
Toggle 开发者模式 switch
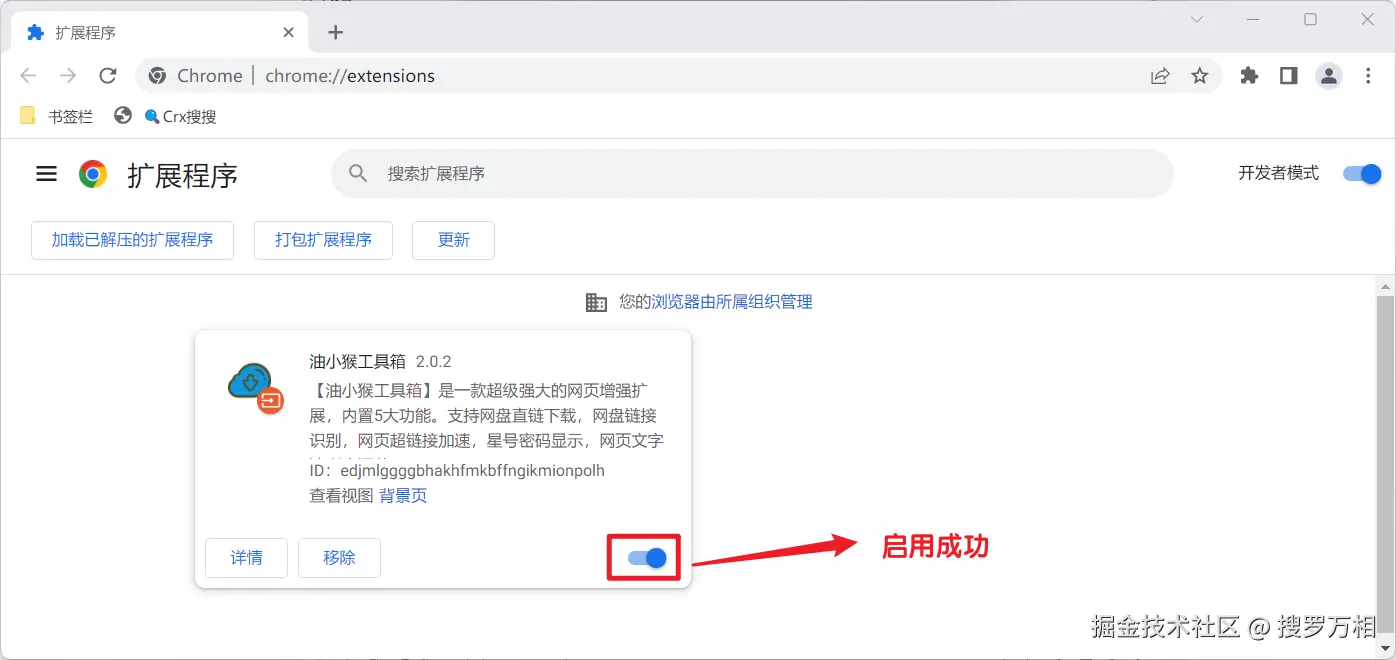(x=1361, y=174)
